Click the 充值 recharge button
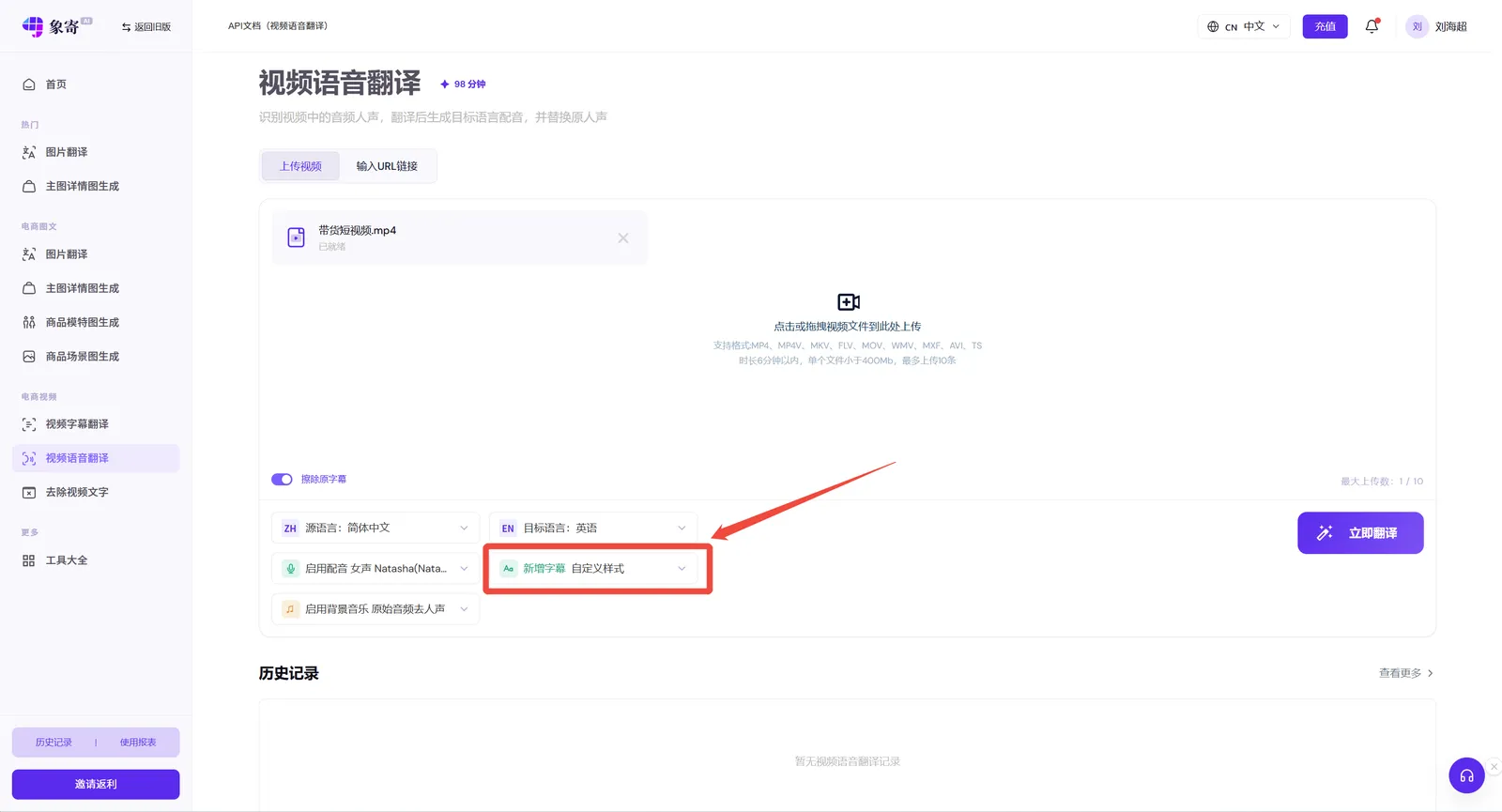 click(1325, 26)
